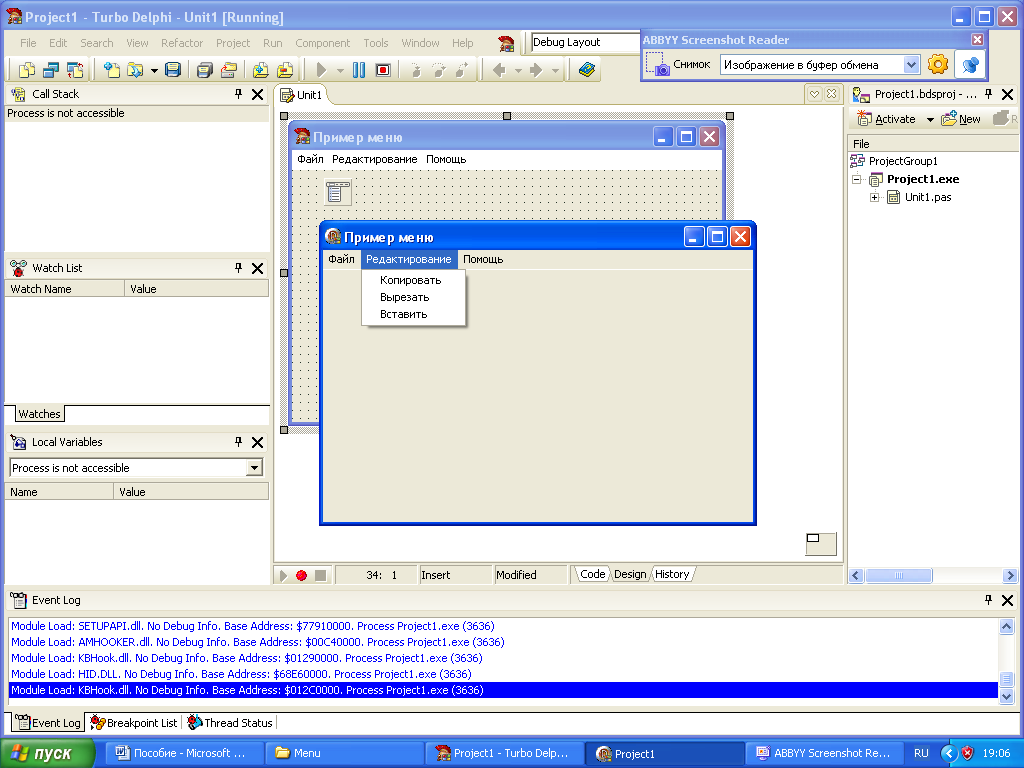Click the ABBYY Снимок capture icon
Image resolution: width=1024 pixels, height=768 pixels.
coord(658,65)
